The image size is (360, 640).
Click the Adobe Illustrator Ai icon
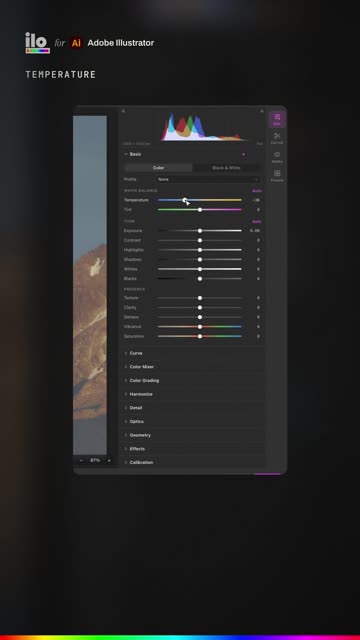click(76, 43)
